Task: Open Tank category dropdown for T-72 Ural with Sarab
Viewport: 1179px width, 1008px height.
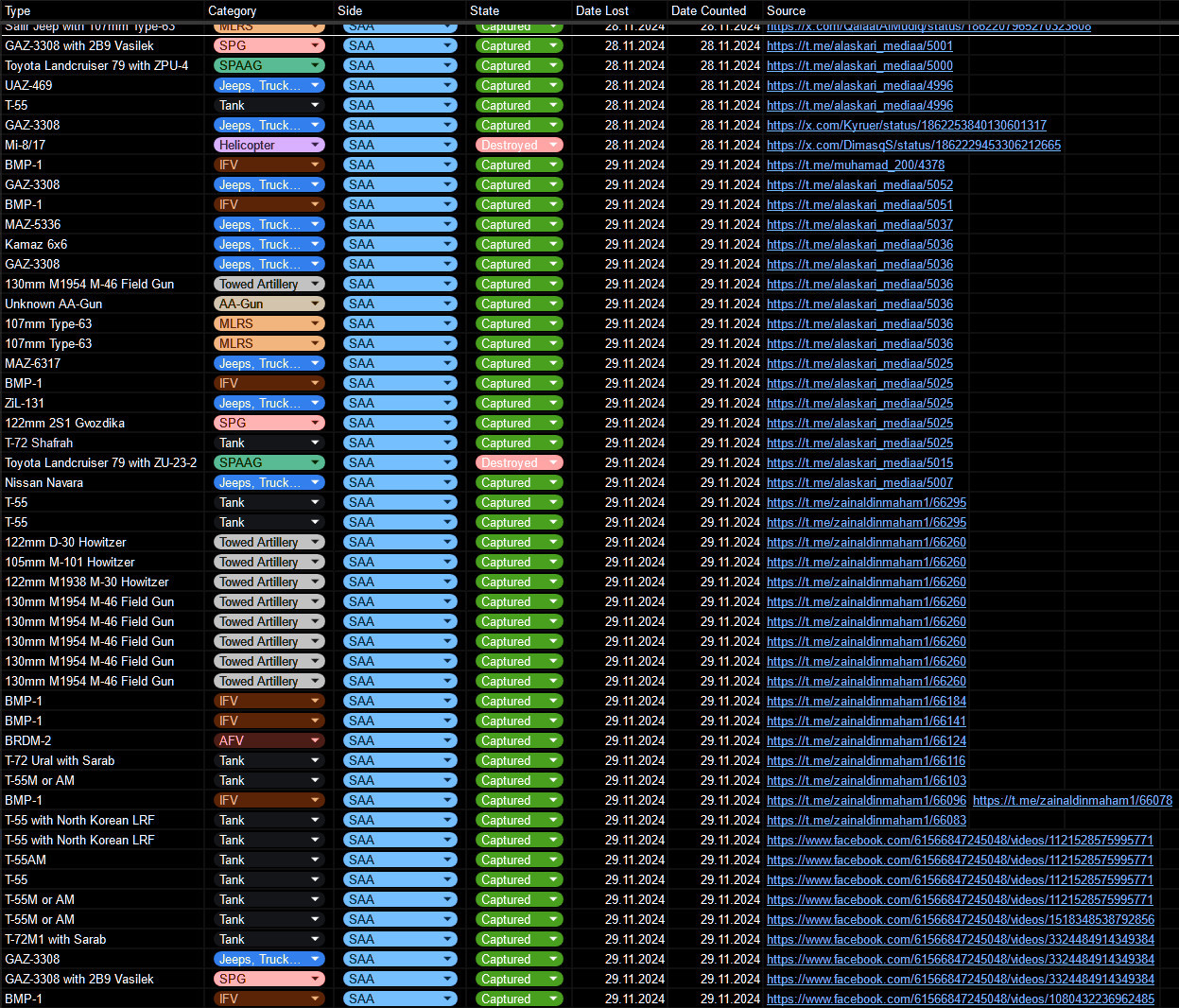Action: (x=269, y=760)
